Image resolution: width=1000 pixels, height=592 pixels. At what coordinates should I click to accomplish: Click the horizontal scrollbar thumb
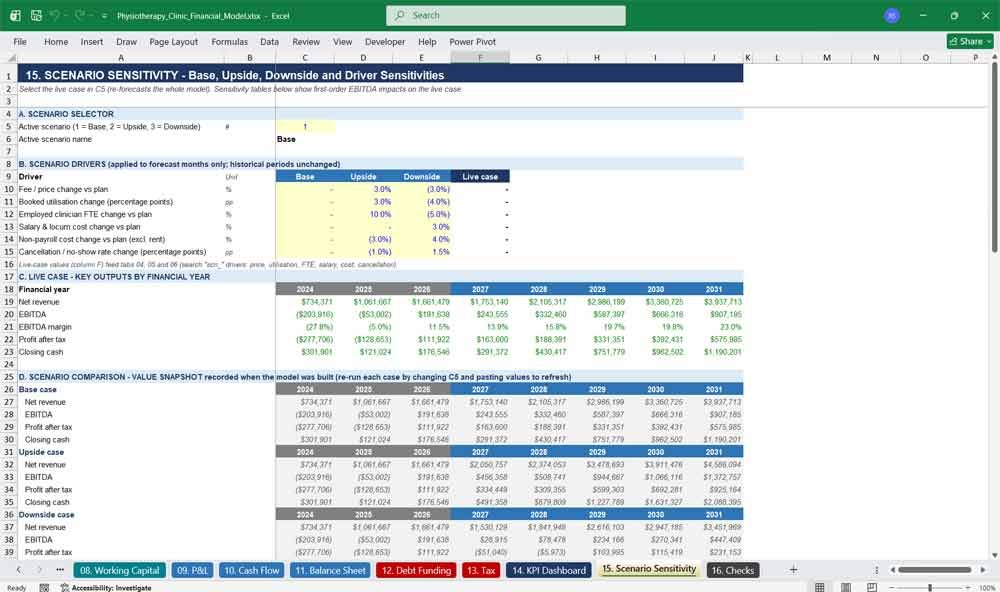click(x=934, y=570)
